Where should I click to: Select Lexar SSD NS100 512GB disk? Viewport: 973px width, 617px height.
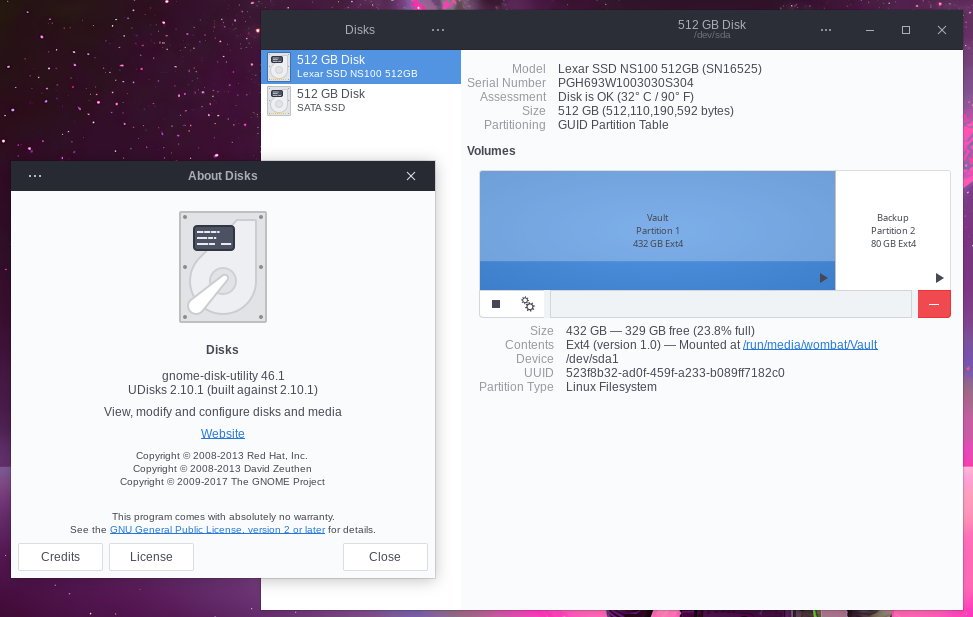point(361,66)
